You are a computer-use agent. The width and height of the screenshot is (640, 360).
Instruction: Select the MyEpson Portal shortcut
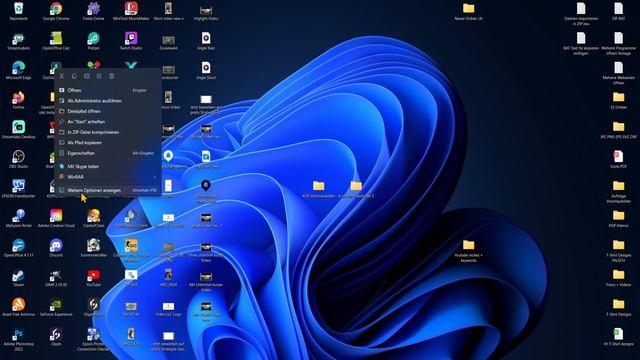click(18, 218)
